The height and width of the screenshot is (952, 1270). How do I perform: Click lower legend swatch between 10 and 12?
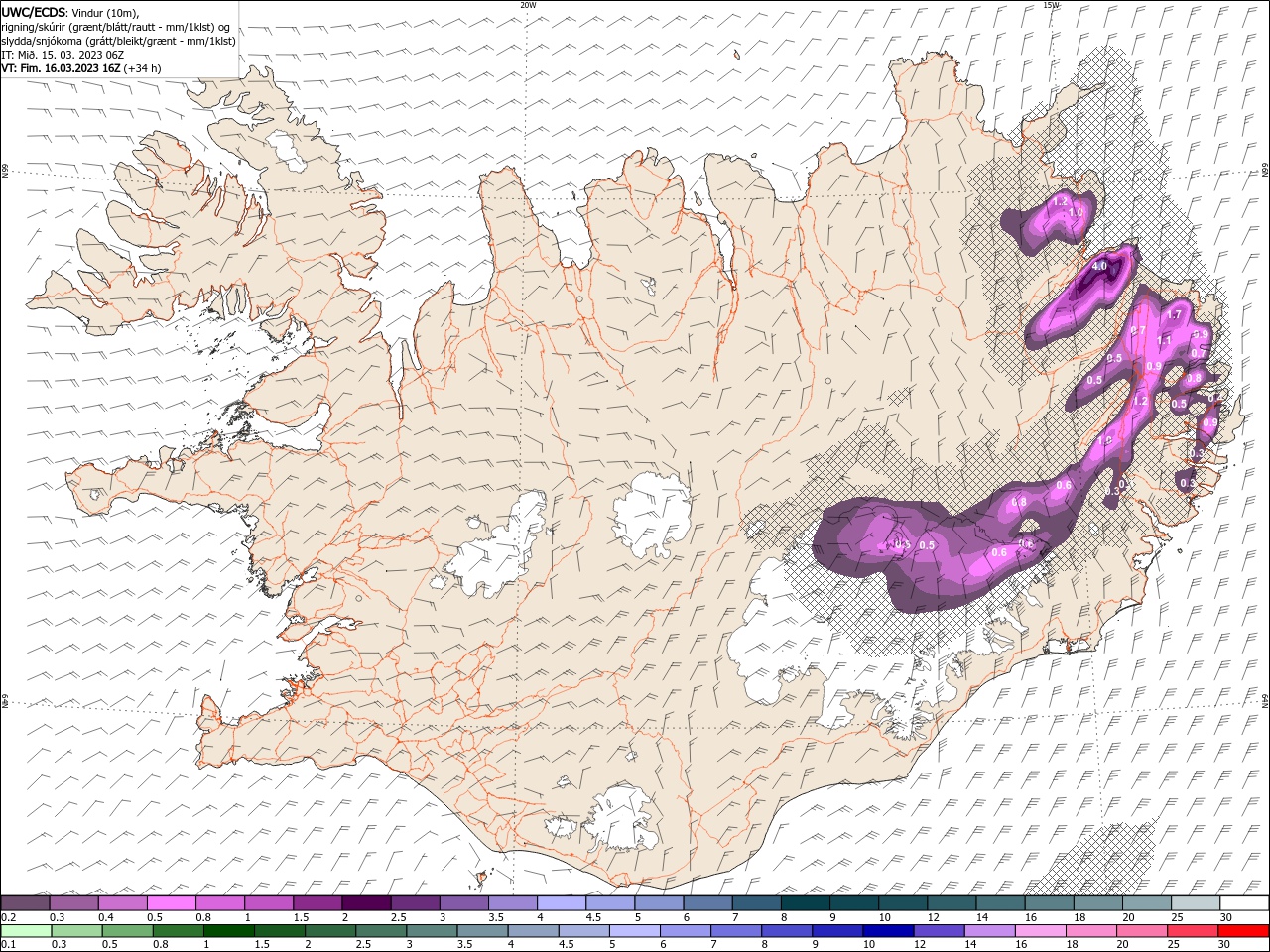(x=887, y=931)
